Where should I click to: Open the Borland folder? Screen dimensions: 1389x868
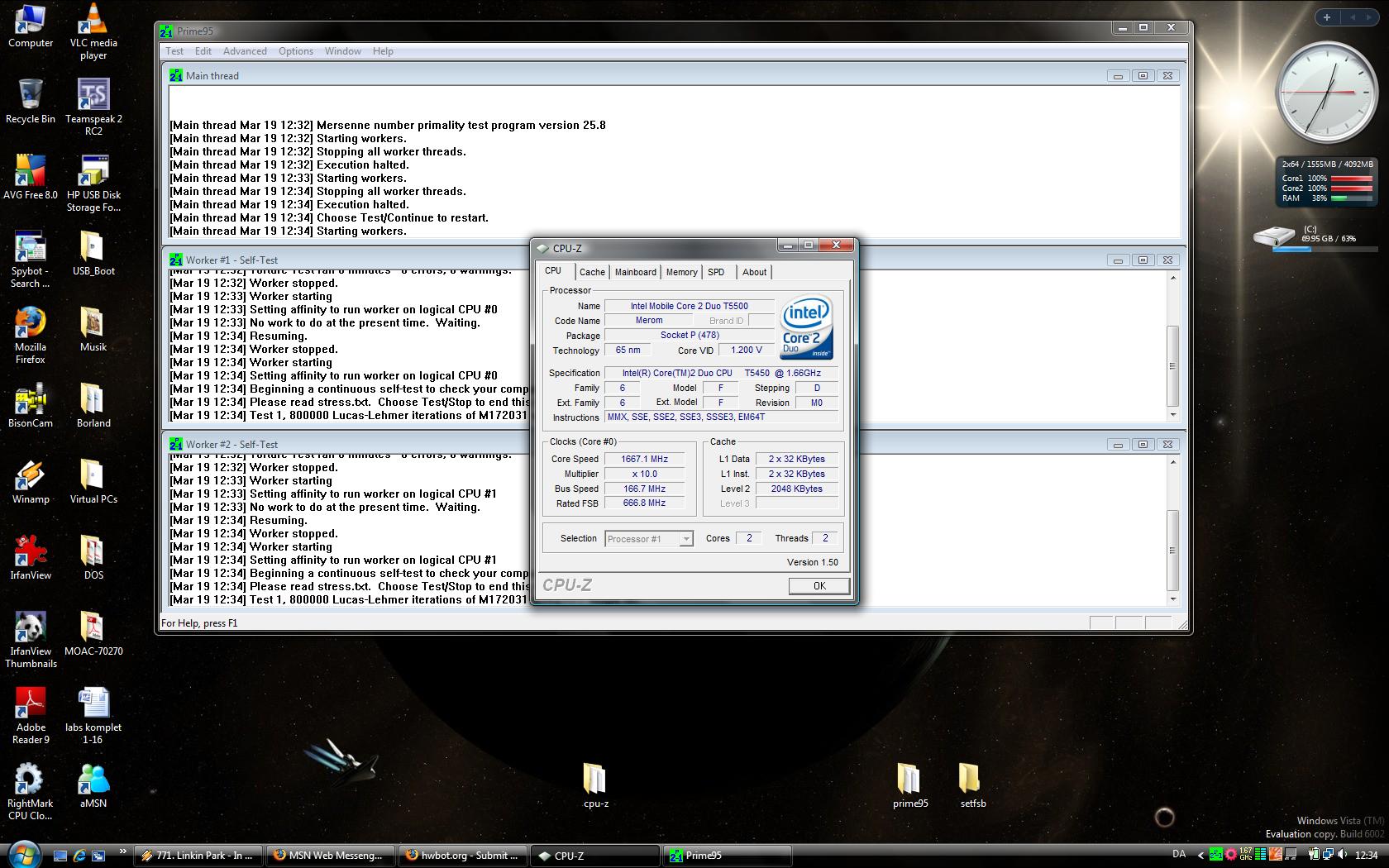[93, 405]
